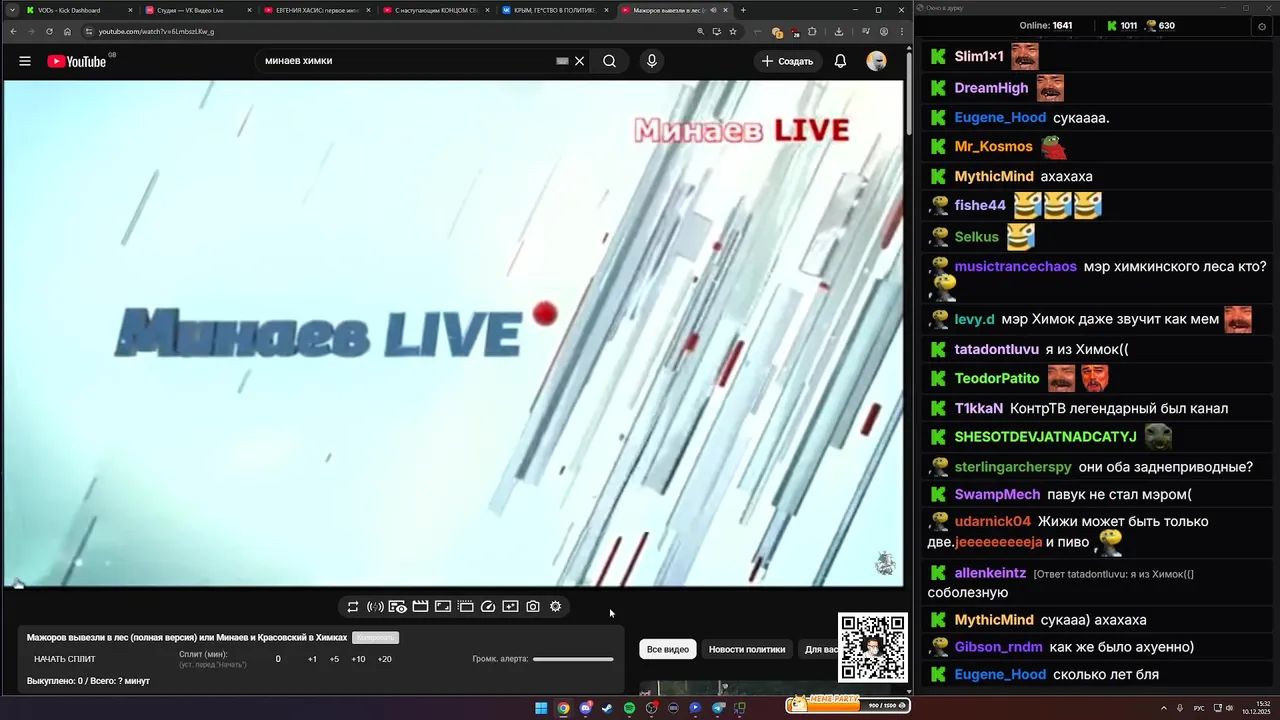The image size is (1280, 720).
Task: Click the Копировать button next to title
Action: [x=375, y=637]
